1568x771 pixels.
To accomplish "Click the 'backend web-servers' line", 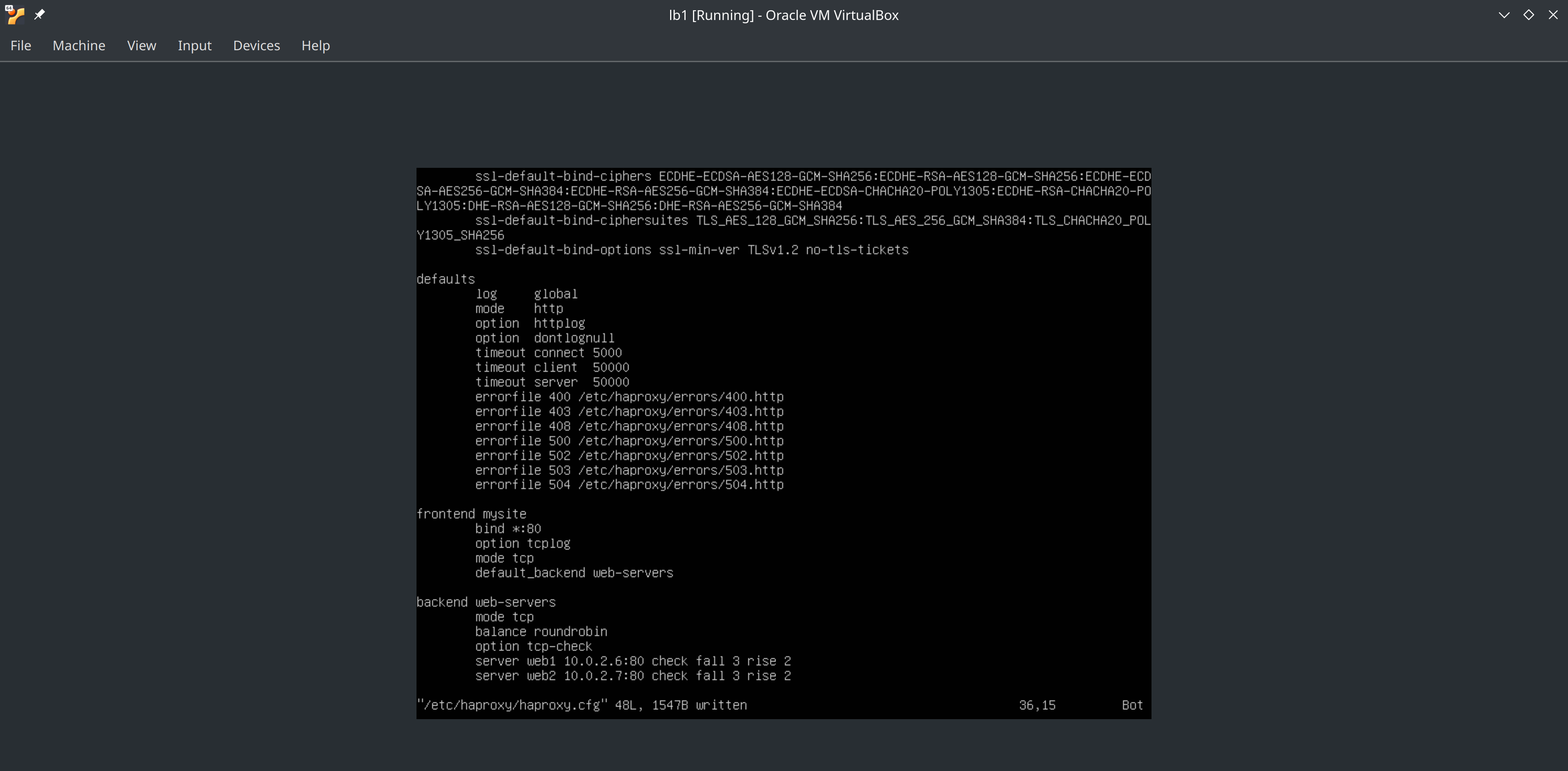I will pyautogui.click(x=486, y=602).
